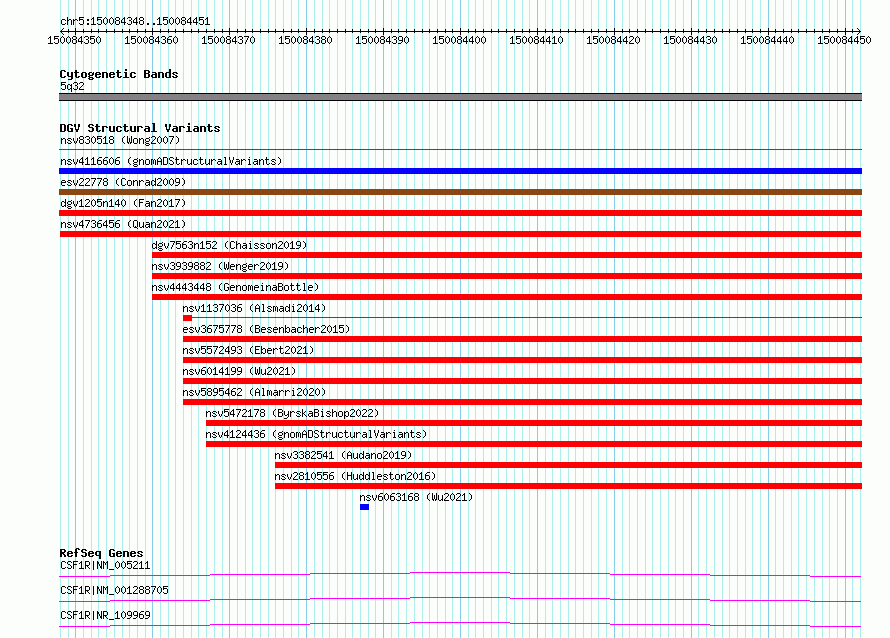The height and width of the screenshot is (638, 890).
Task: Click the small red nsv1137036 block
Action: (x=187, y=318)
